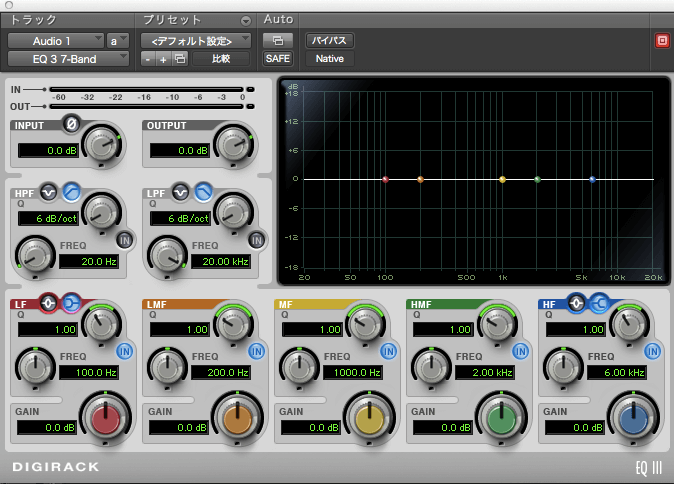The height and width of the screenshot is (484, 674).
Task: Select the LF shelf filter type icon
Action: tap(71, 303)
